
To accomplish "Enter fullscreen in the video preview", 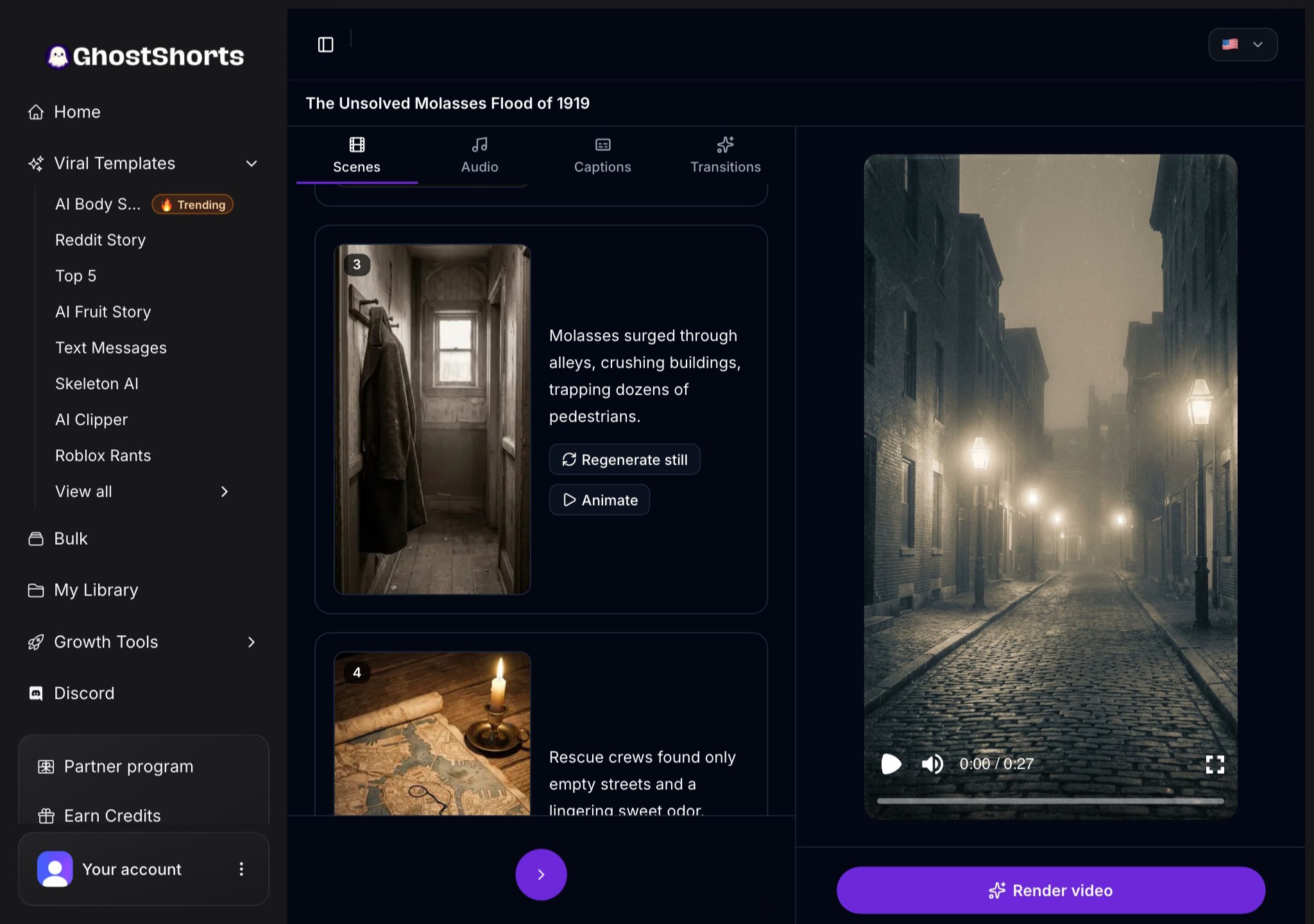I will (x=1215, y=764).
